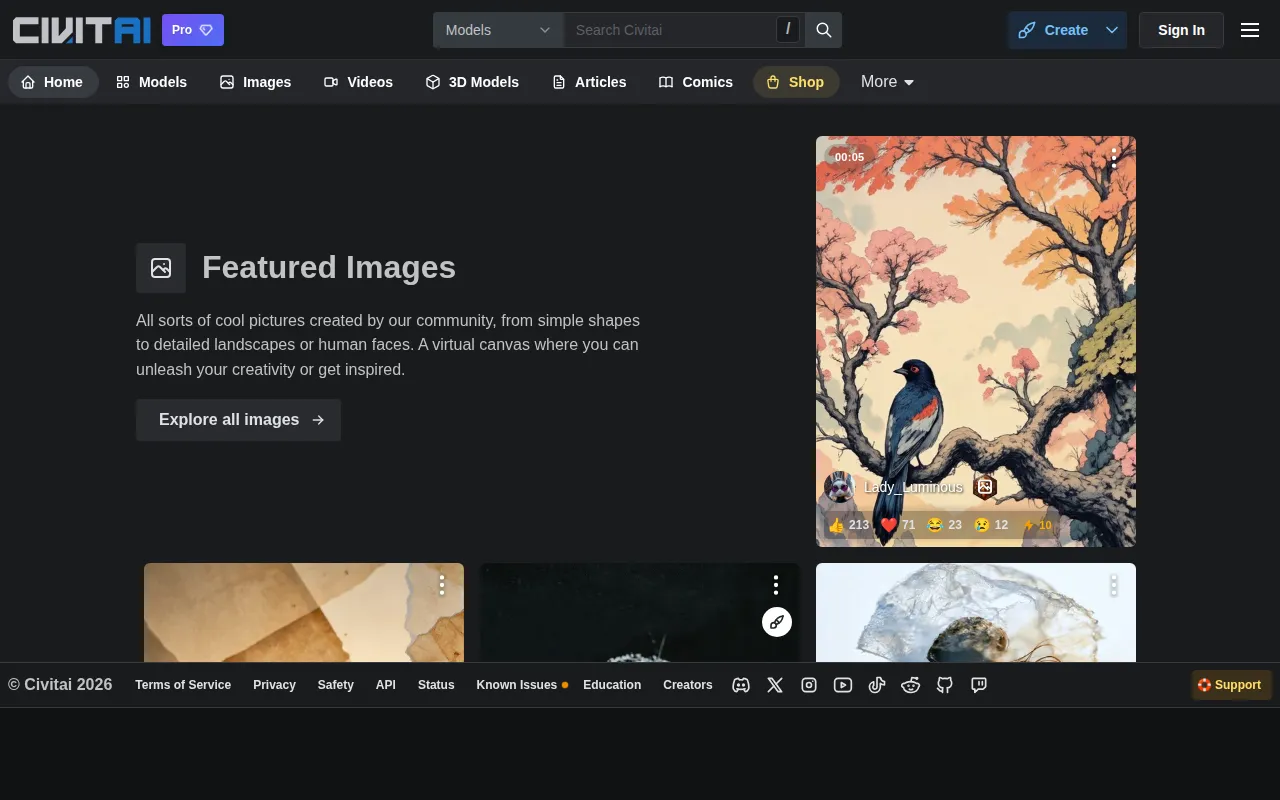Screen dimensions: 1280x800
Task: Click the magnifying glass search button
Action: (824, 30)
